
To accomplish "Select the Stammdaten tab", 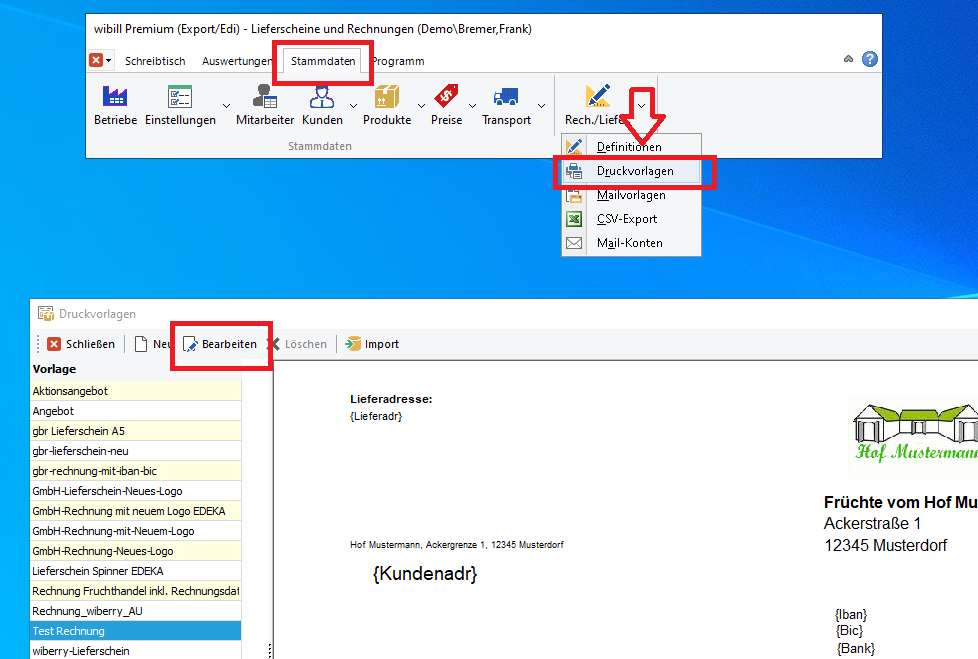I will (x=322, y=61).
